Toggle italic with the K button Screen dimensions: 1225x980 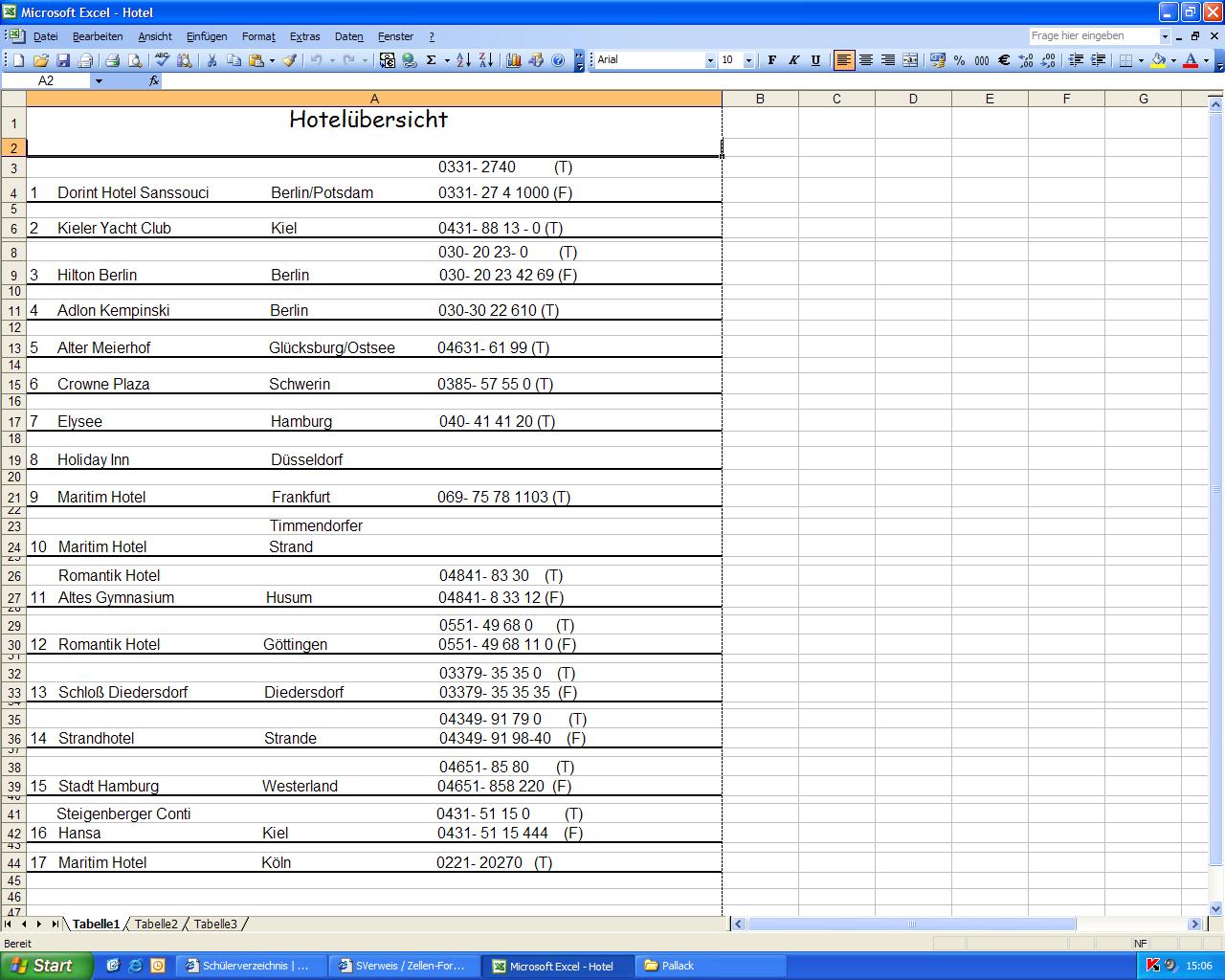pos(793,60)
